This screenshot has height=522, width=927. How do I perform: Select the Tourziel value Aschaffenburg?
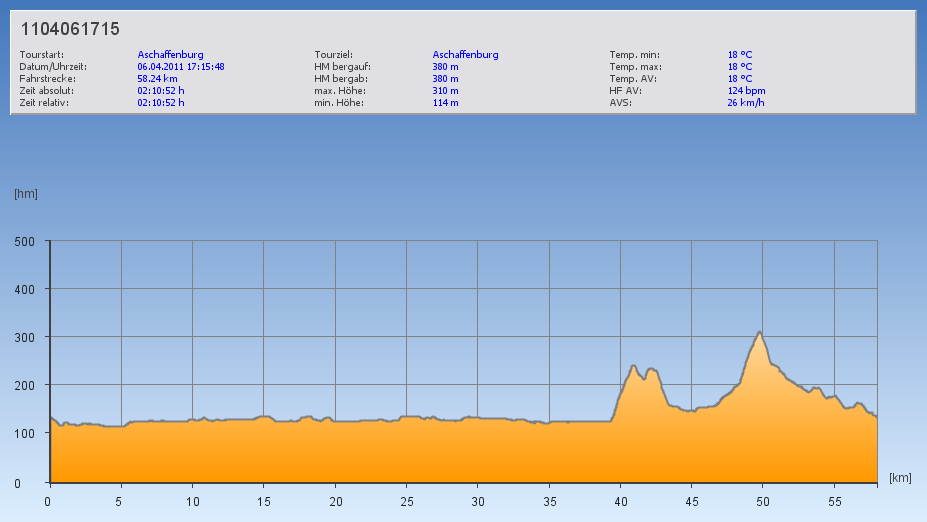[x=465, y=55]
